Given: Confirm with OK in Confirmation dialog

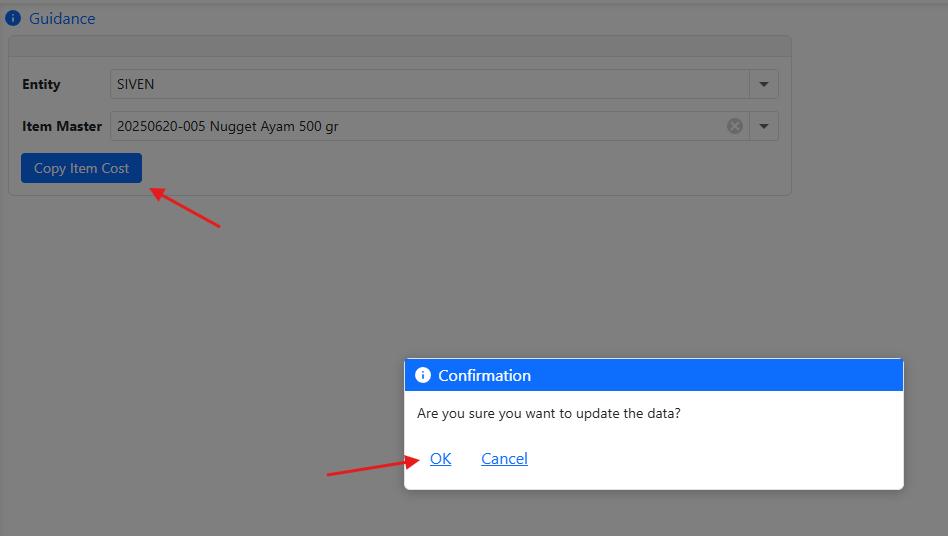Looking at the screenshot, I should 441,459.
